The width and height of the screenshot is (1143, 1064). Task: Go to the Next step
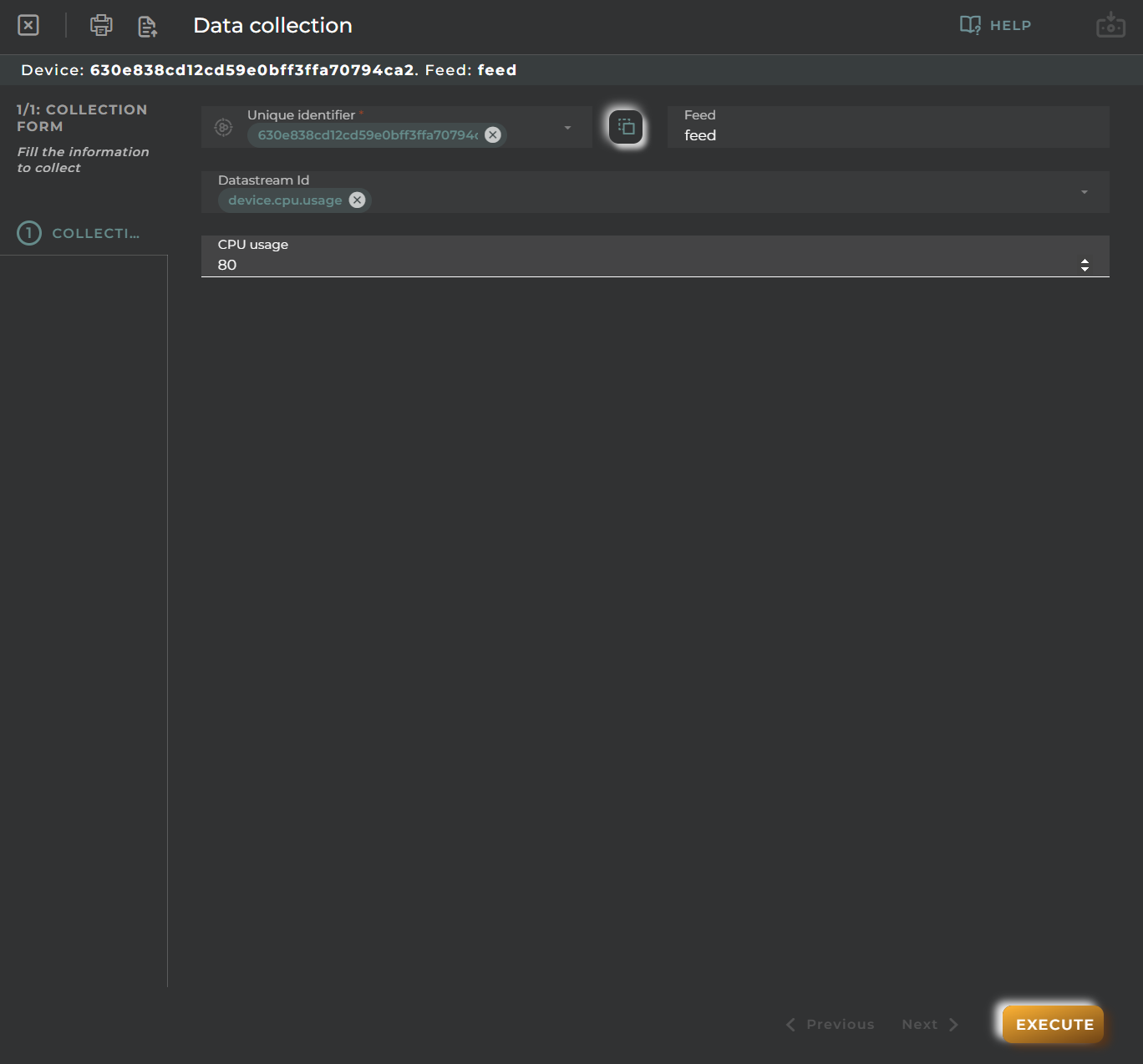click(x=929, y=1024)
